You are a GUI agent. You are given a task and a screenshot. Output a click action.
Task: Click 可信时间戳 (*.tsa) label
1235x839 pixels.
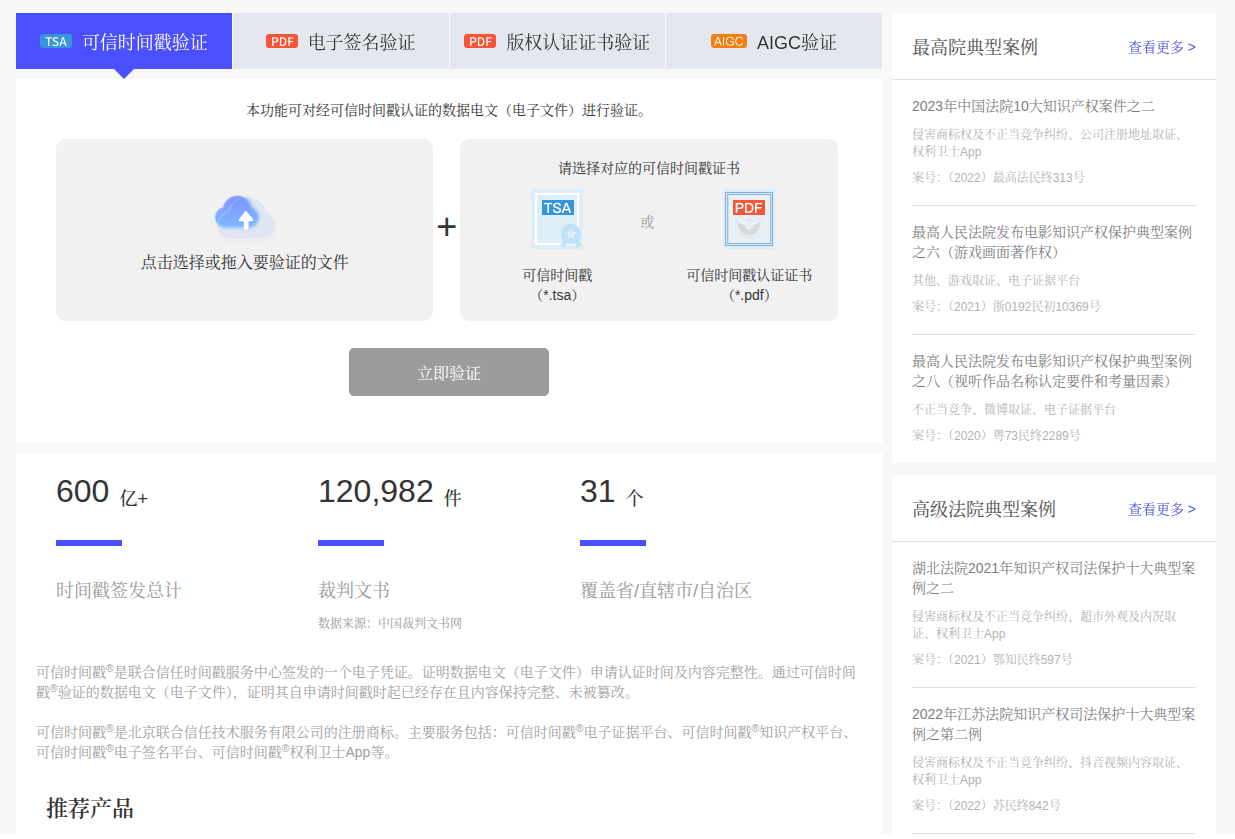557,285
